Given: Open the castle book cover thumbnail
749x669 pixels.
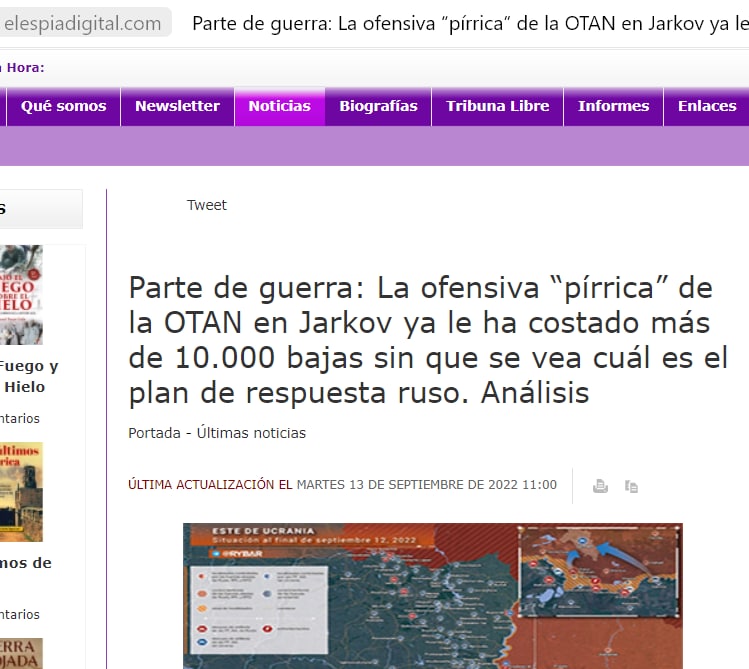Looking at the screenshot, I should (21, 491).
